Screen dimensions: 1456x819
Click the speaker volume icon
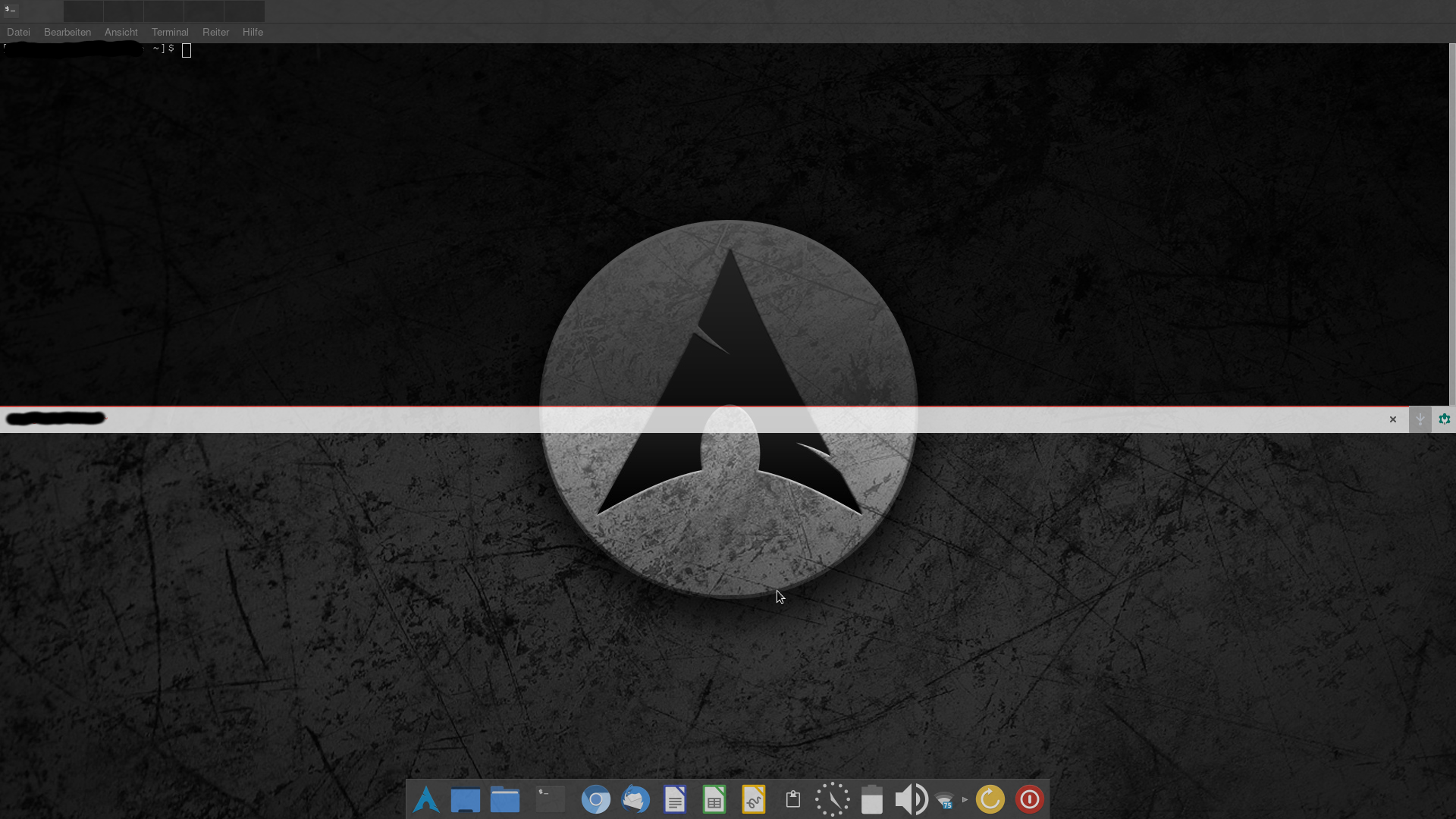pos(911,799)
